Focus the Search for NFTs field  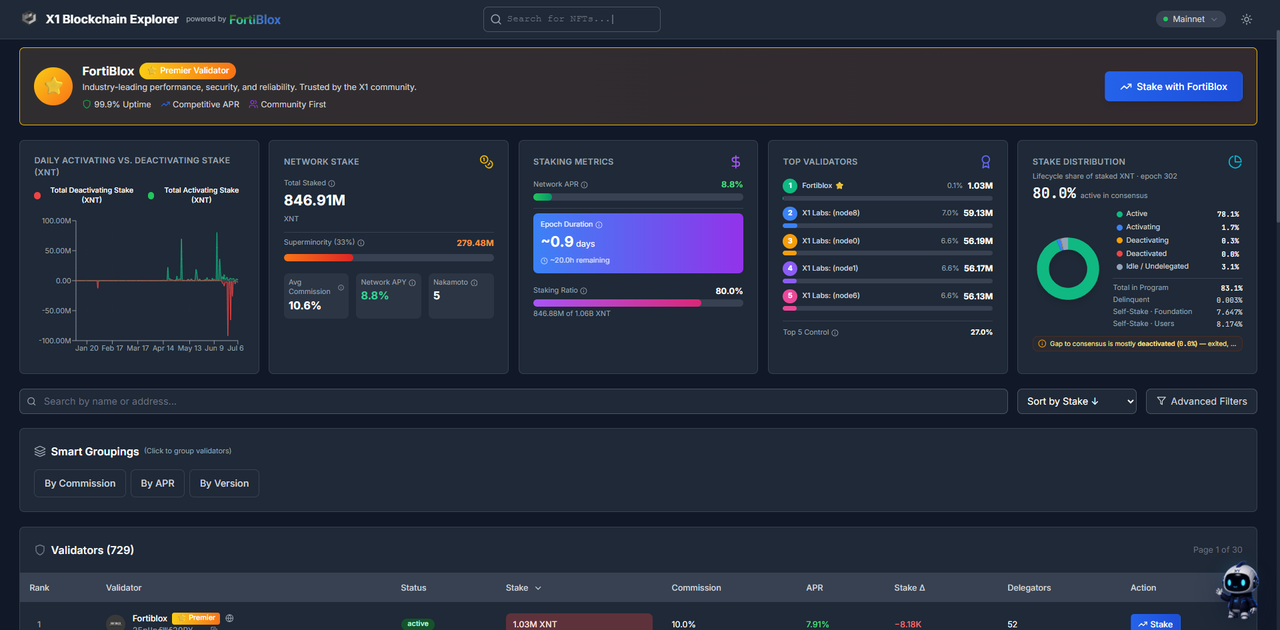click(x=572, y=19)
